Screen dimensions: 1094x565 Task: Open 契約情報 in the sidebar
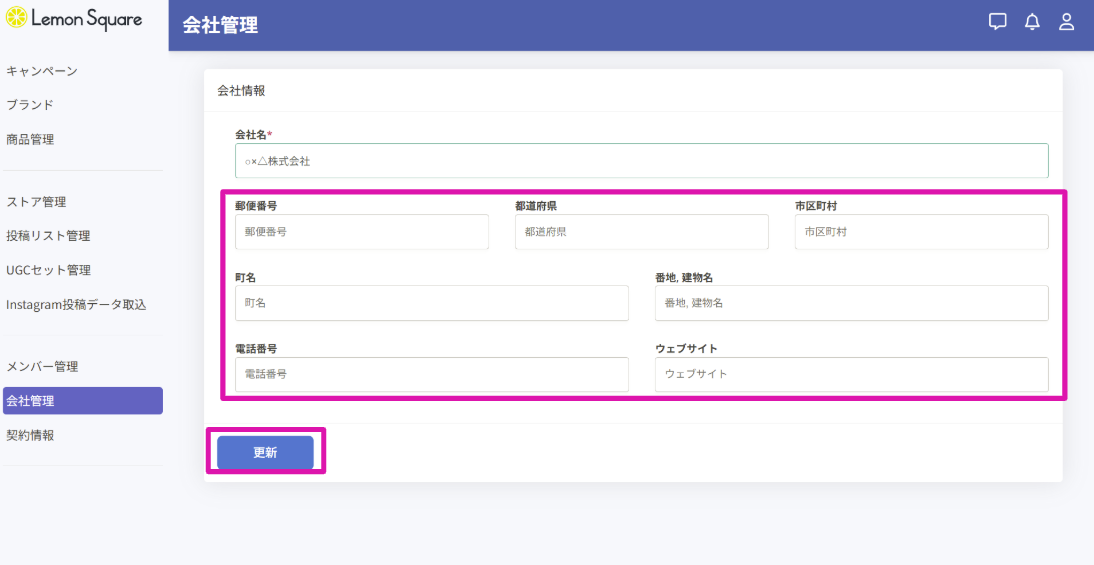[30, 436]
